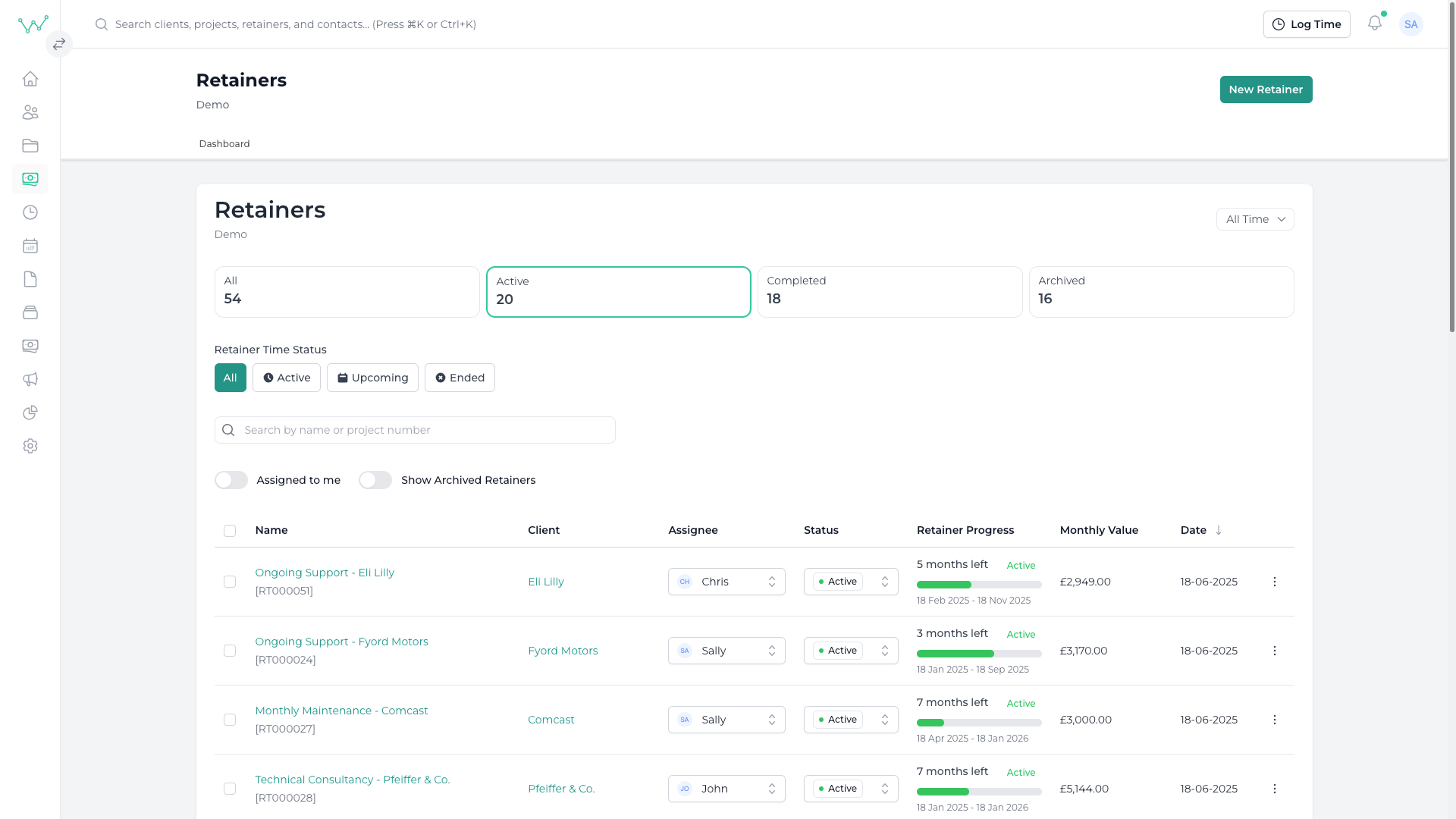Open the Projects folder icon in sidebar
Viewport: 1456px width, 819px height.
pos(30,146)
